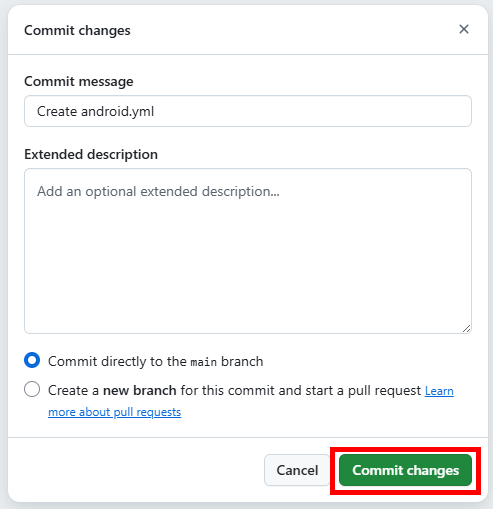Click the "for this commit and start a pull request" label text
The image size is (493, 509).
click(x=301, y=390)
